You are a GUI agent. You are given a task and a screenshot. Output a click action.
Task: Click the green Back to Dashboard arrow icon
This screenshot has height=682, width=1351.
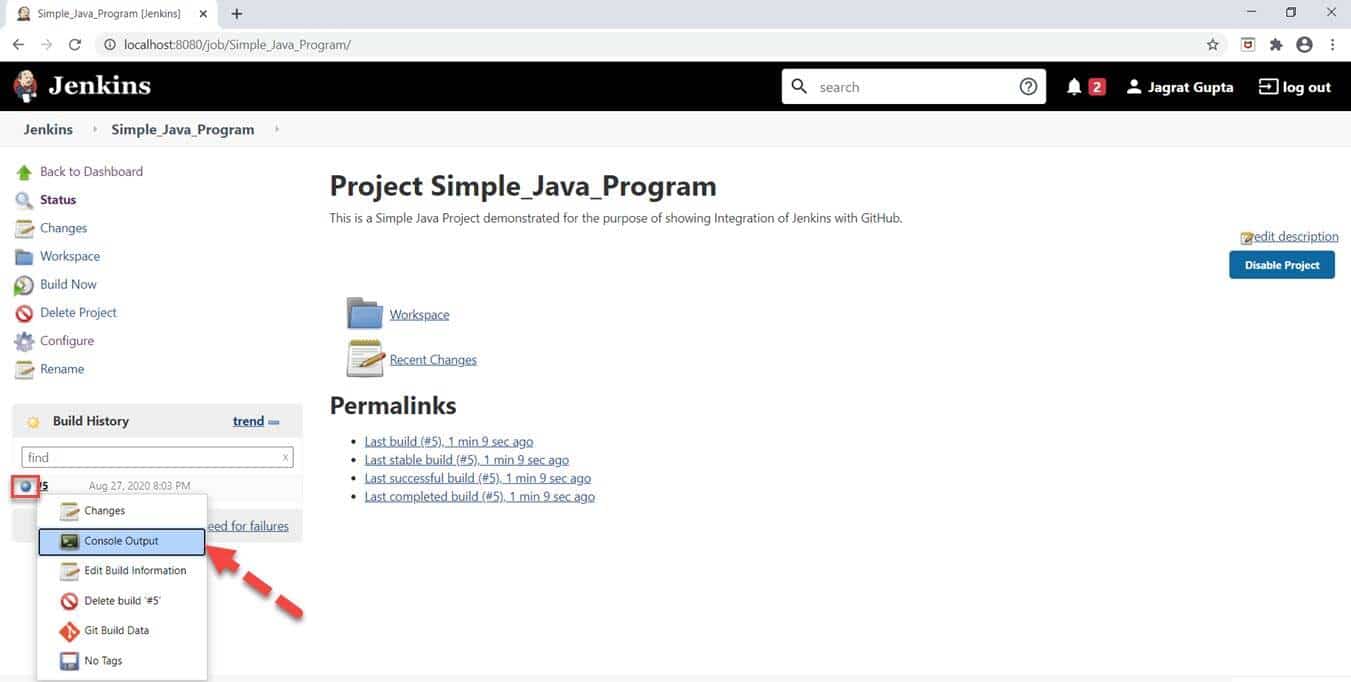tap(24, 172)
